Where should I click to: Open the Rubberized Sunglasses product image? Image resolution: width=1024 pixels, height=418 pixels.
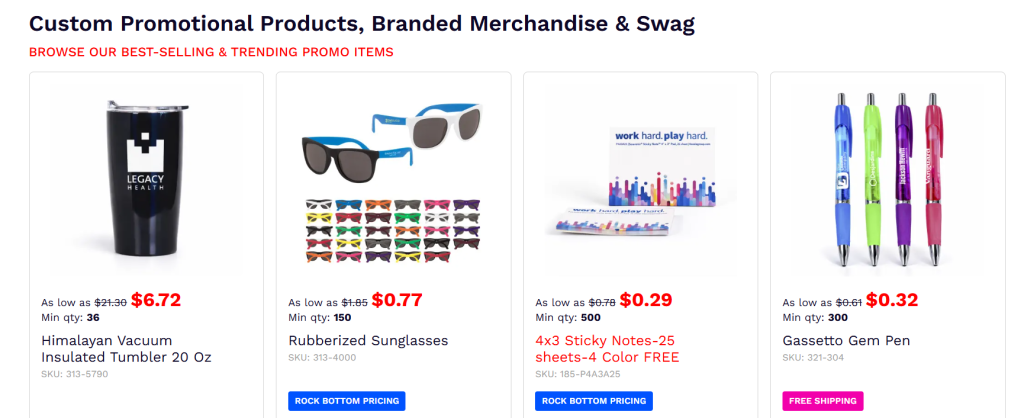(x=393, y=180)
